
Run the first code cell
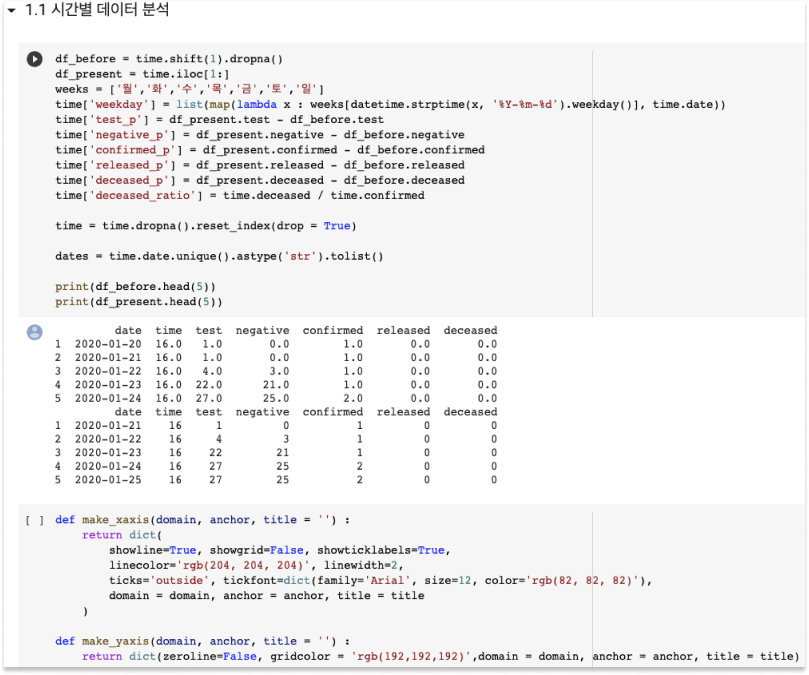(35, 59)
